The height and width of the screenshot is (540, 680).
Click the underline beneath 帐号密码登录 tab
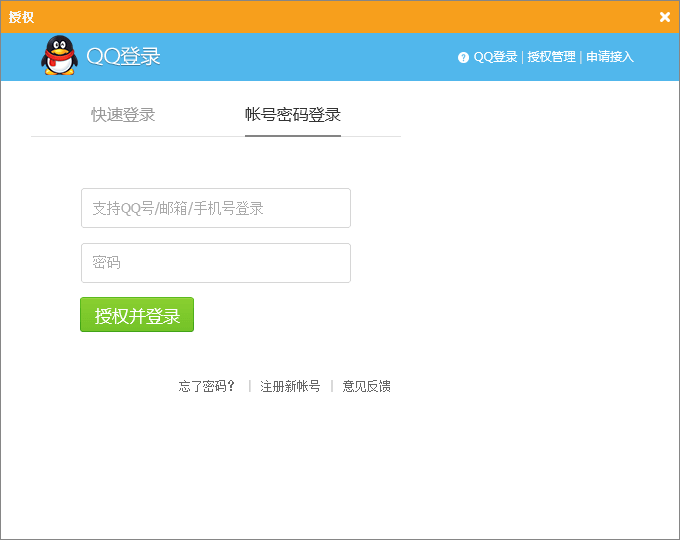[293, 135]
